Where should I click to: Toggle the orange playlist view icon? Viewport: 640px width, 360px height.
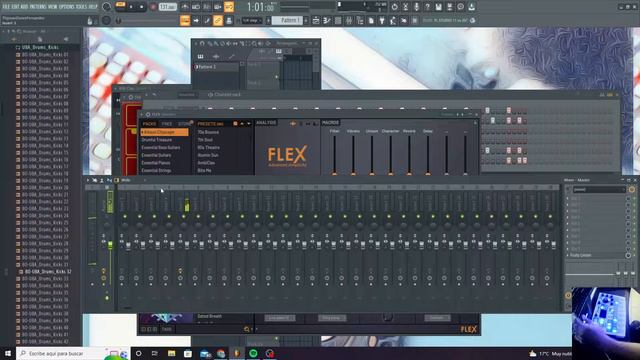click(x=185, y=20)
